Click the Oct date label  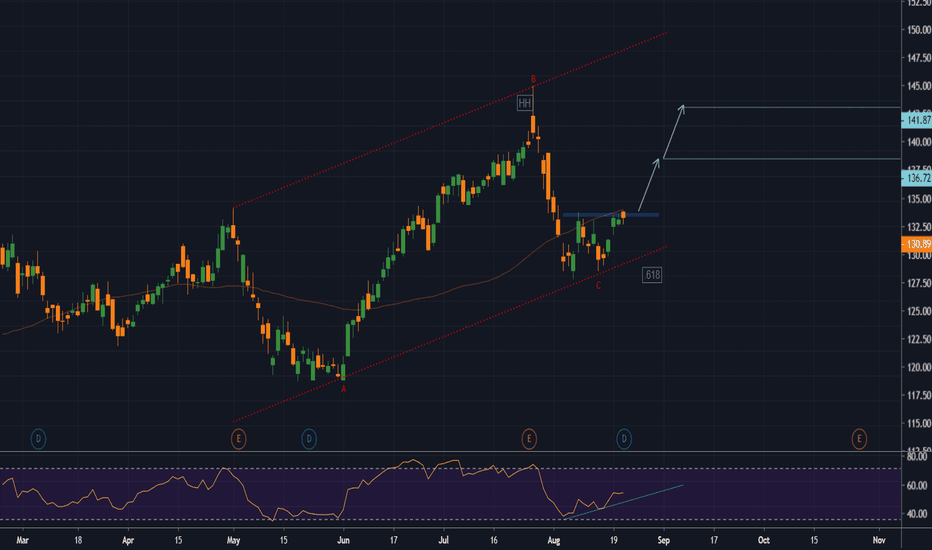pyautogui.click(x=764, y=540)
